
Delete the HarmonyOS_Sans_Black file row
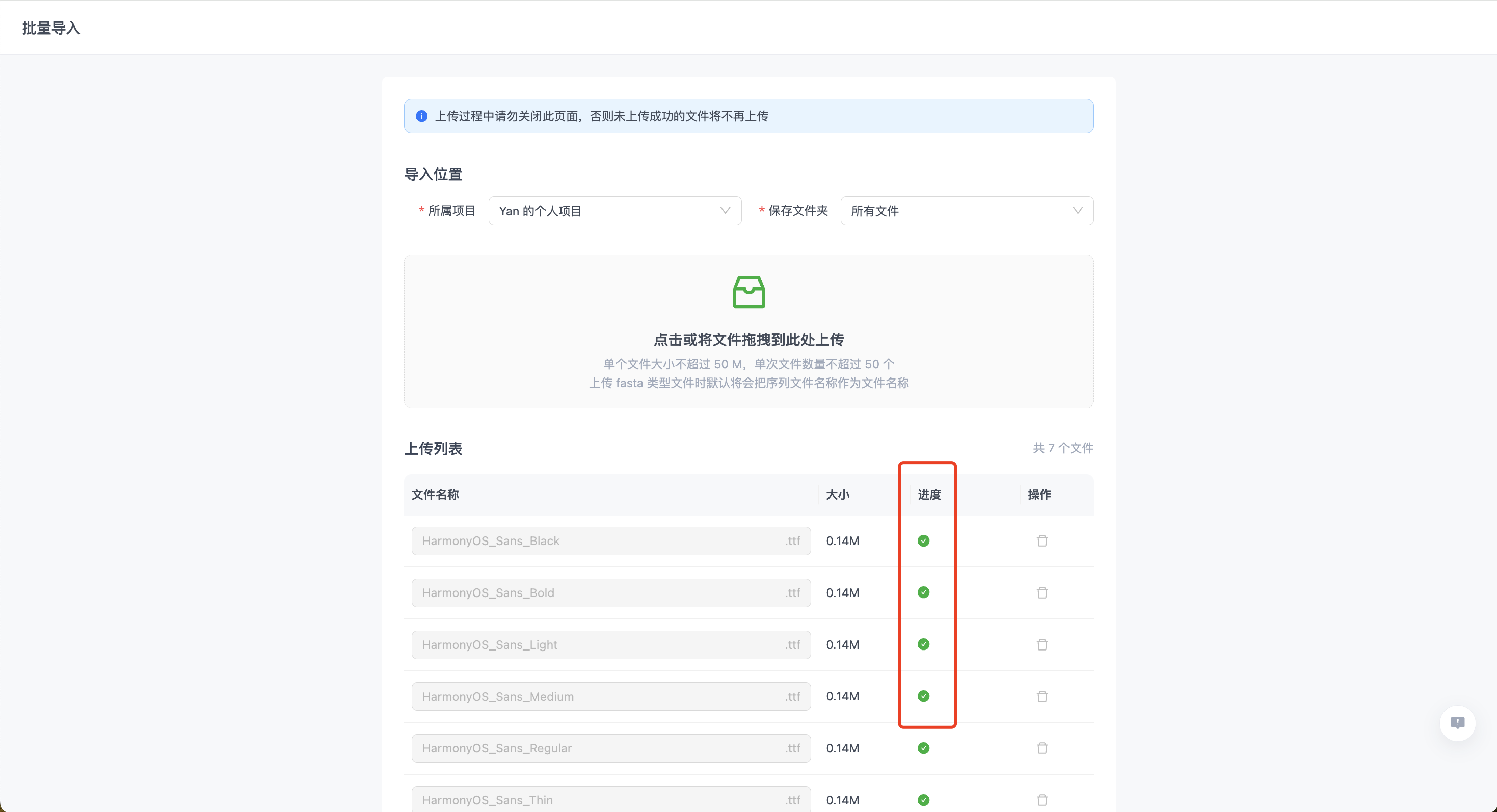pyautogui.click(x=1042, y=541)
